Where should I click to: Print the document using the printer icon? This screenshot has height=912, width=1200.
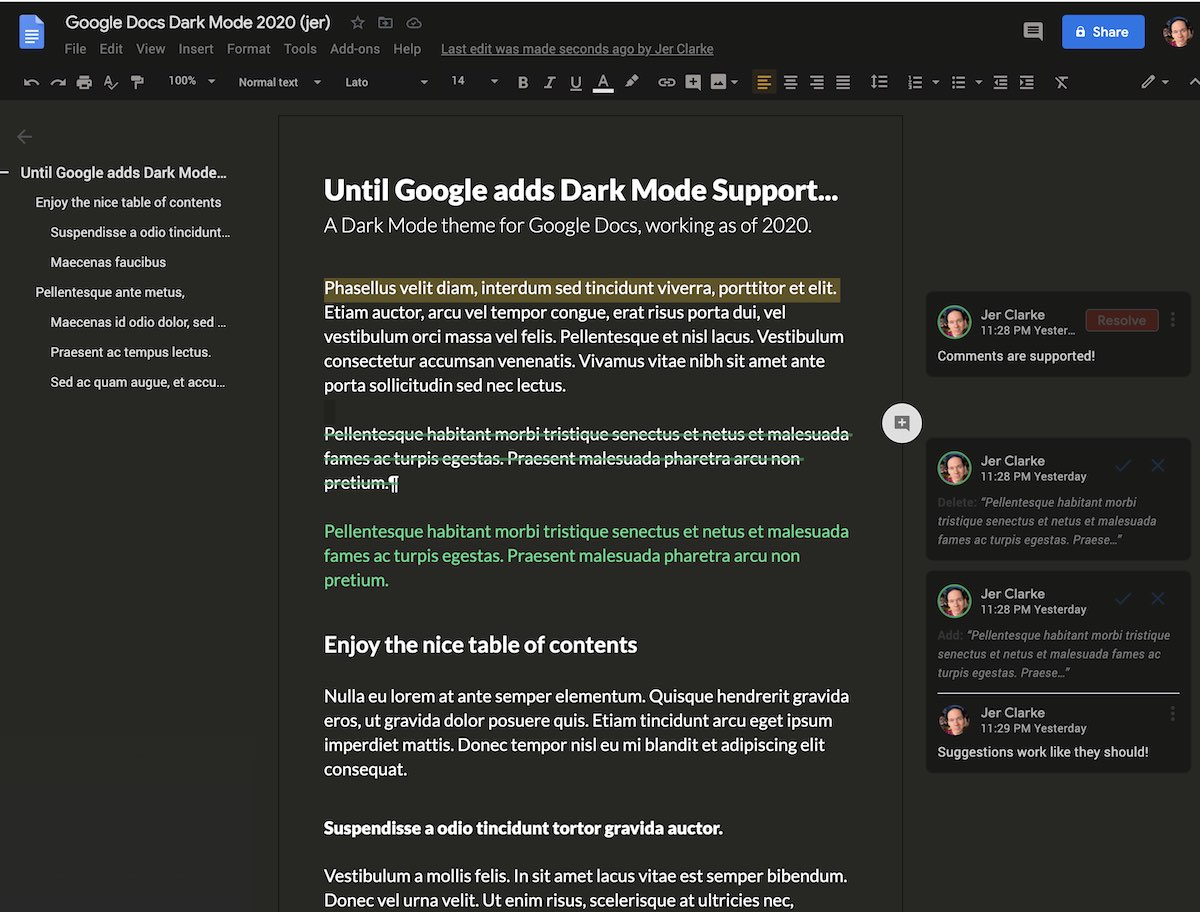pos(84,82)
